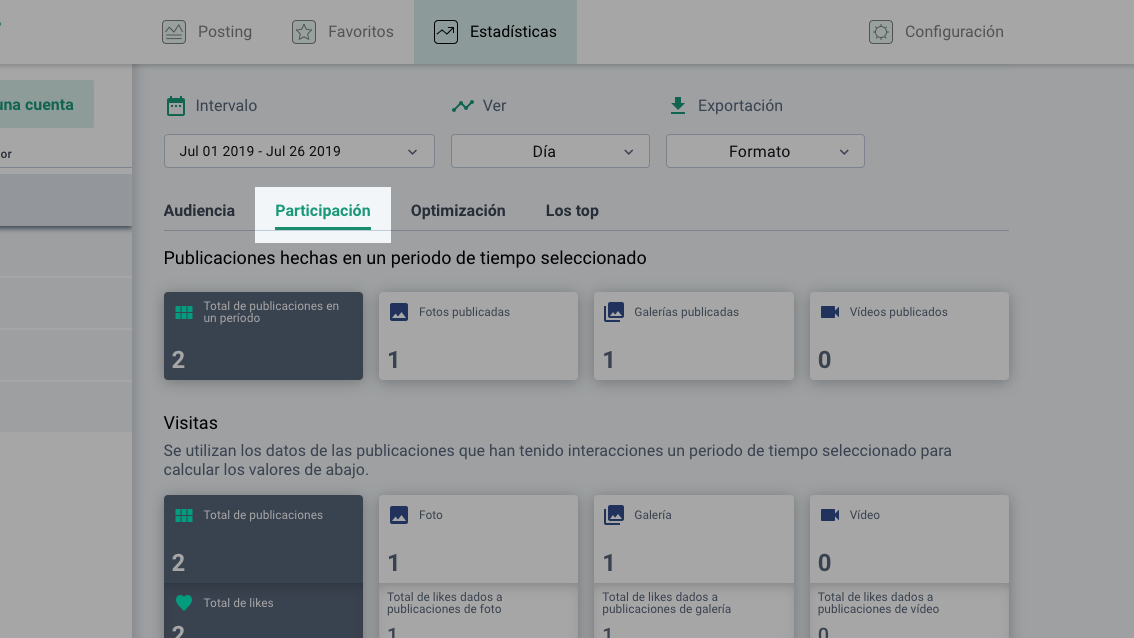Viewport: 1134px width, 638px height.
Task: Click the calendar icon beside Intervalo
Action: point(176,106)
